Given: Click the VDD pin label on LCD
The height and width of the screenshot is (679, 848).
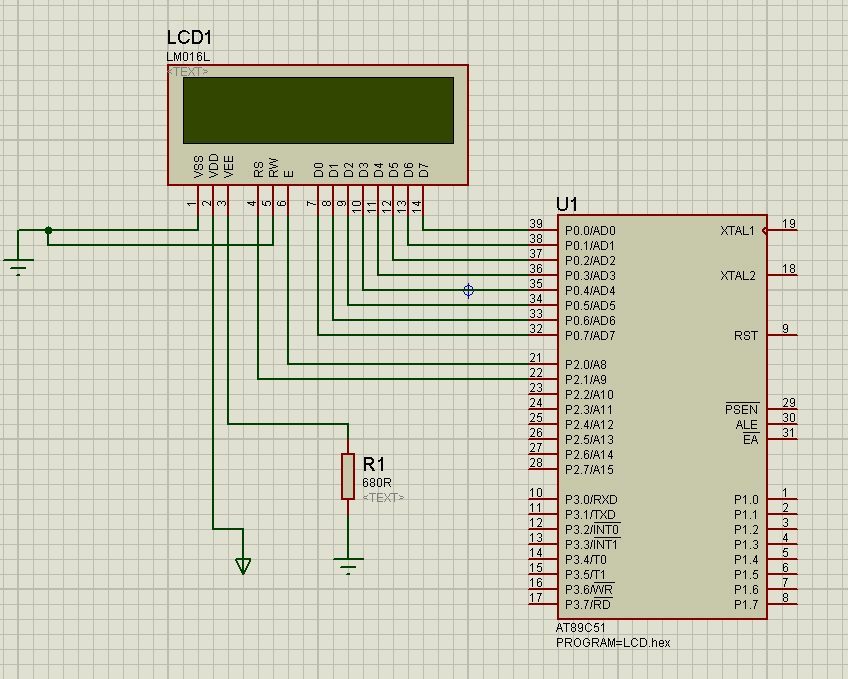Looking at the screenshot, I should coord(213,165).
